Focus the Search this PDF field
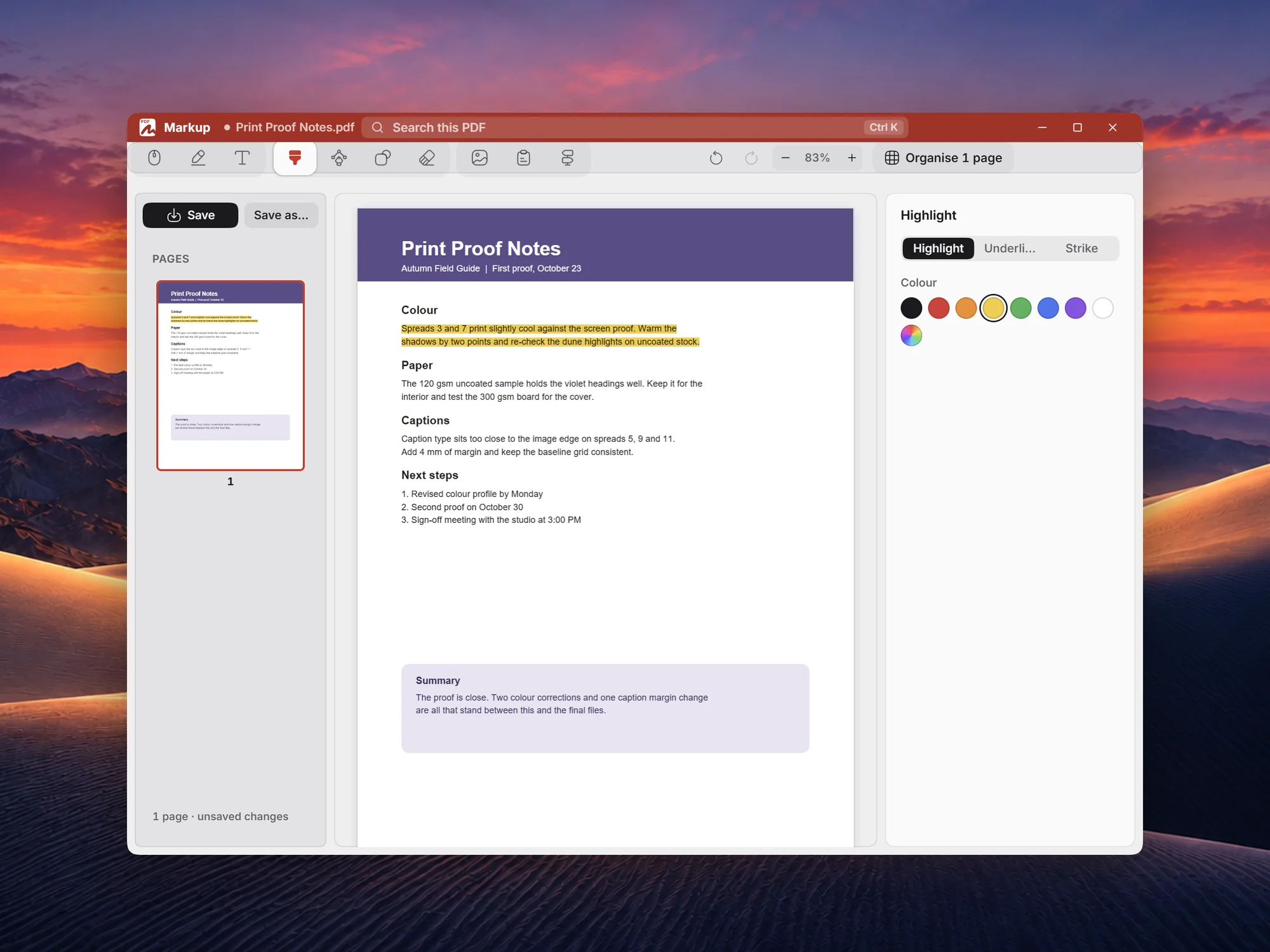Screen dimensions: 1270x952 point(635,128)
